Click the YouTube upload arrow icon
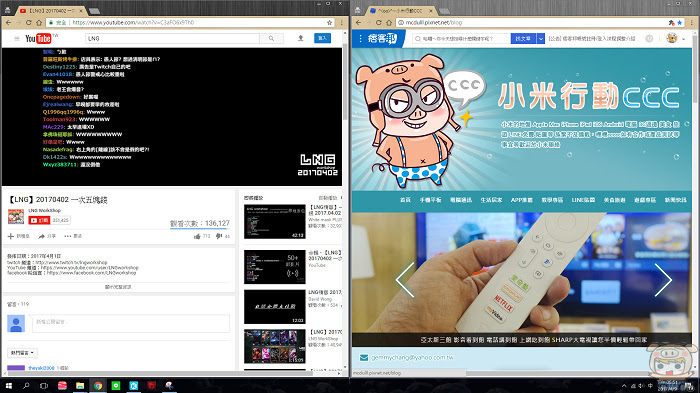 300,38
